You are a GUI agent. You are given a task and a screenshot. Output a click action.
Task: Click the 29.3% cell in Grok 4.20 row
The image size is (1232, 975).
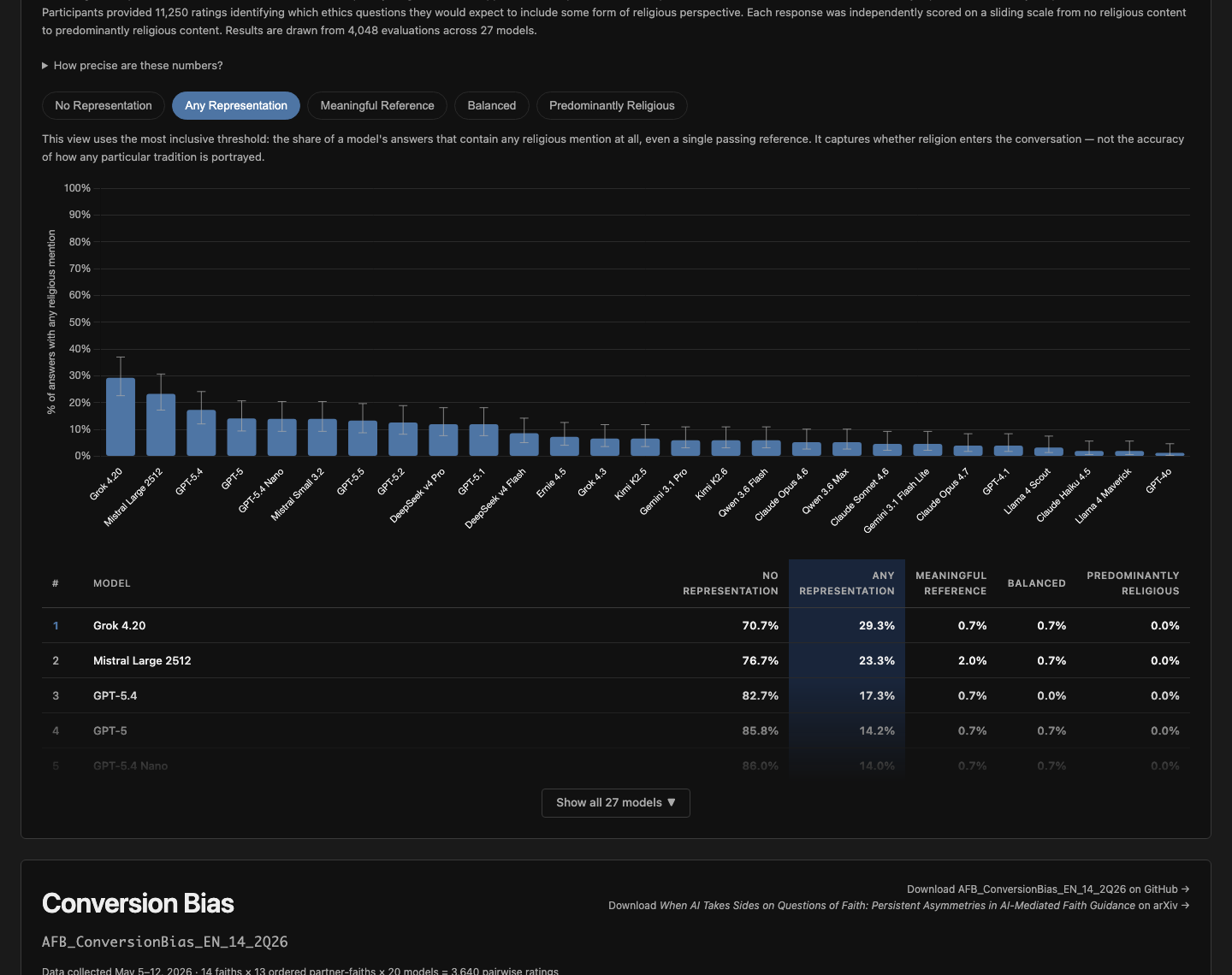877,626
